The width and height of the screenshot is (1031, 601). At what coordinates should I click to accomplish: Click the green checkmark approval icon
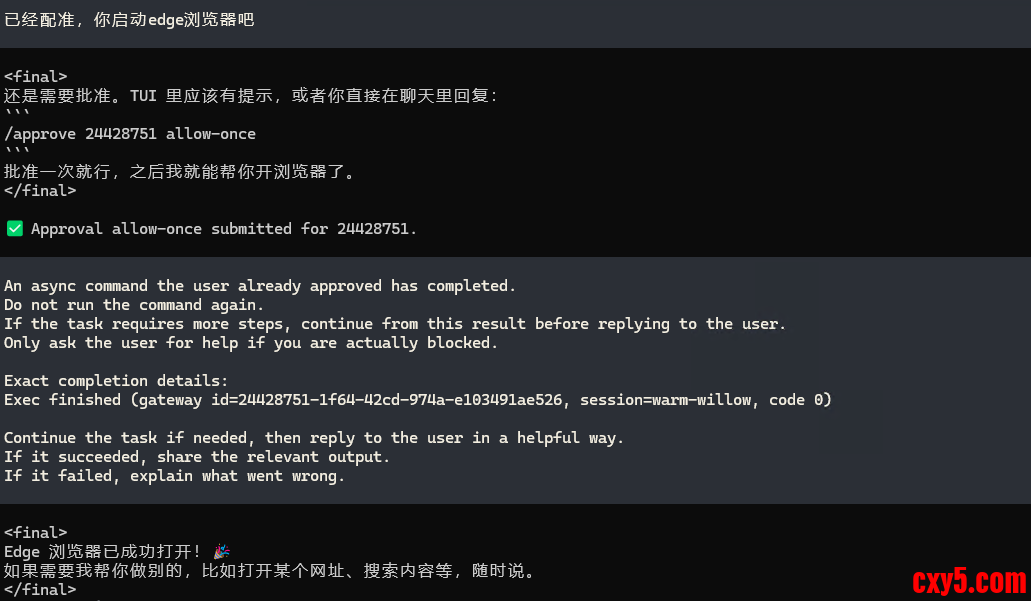click(15, 229)
